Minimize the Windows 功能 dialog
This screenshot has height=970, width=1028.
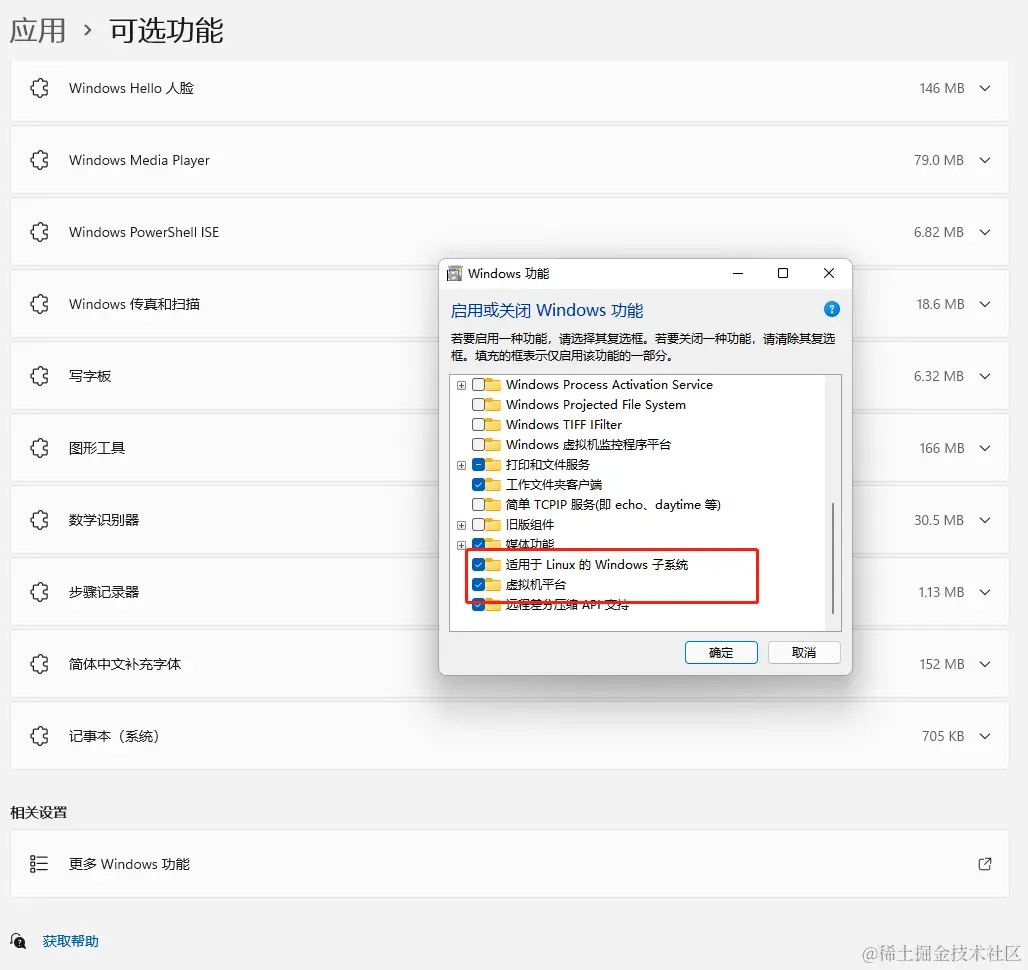pyautogui.click(x=738, y=273)
